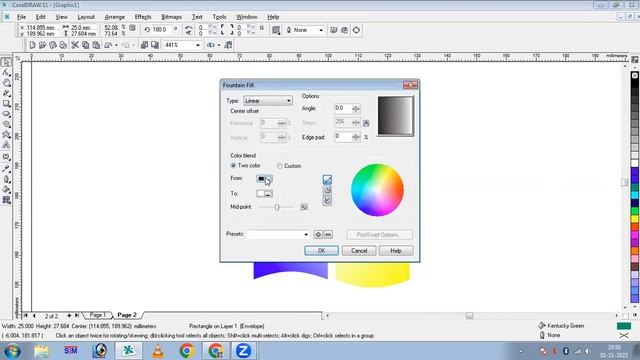Screen dimensions: 640x360
Task: Toggle the Steps lock button
Action: click(x=366, y=123)
